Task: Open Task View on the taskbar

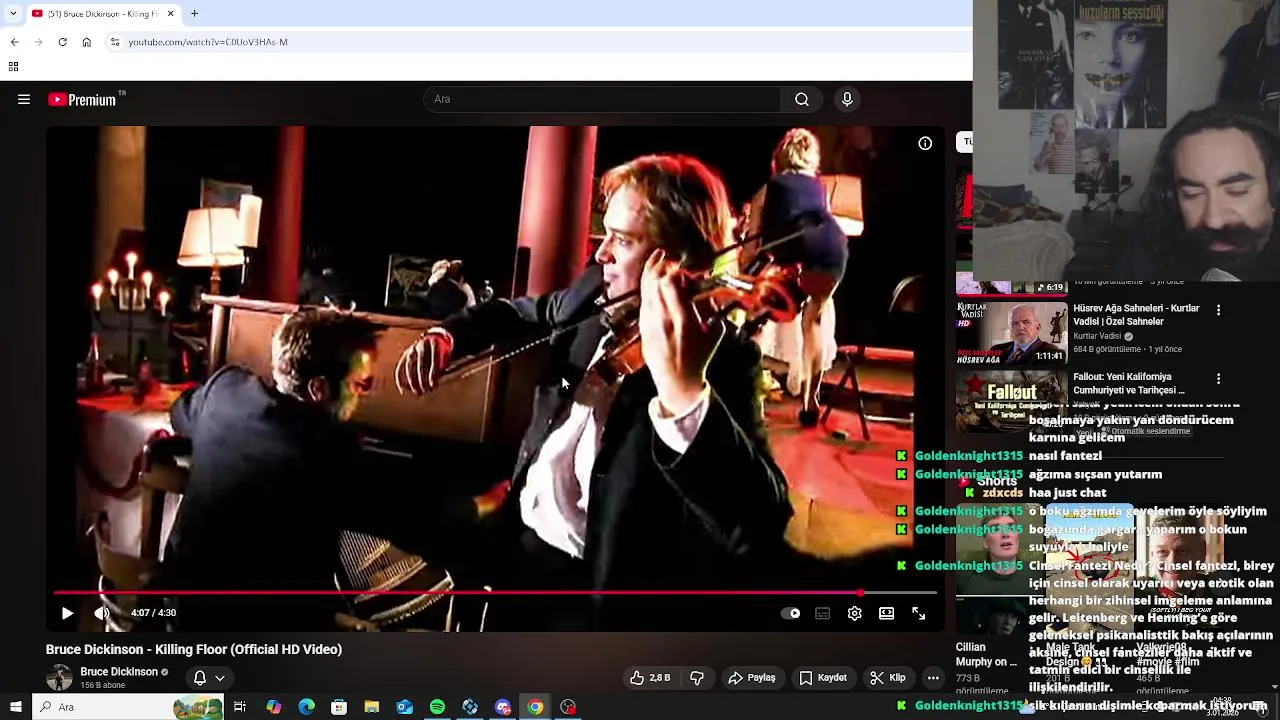Action: click(240, 707)
